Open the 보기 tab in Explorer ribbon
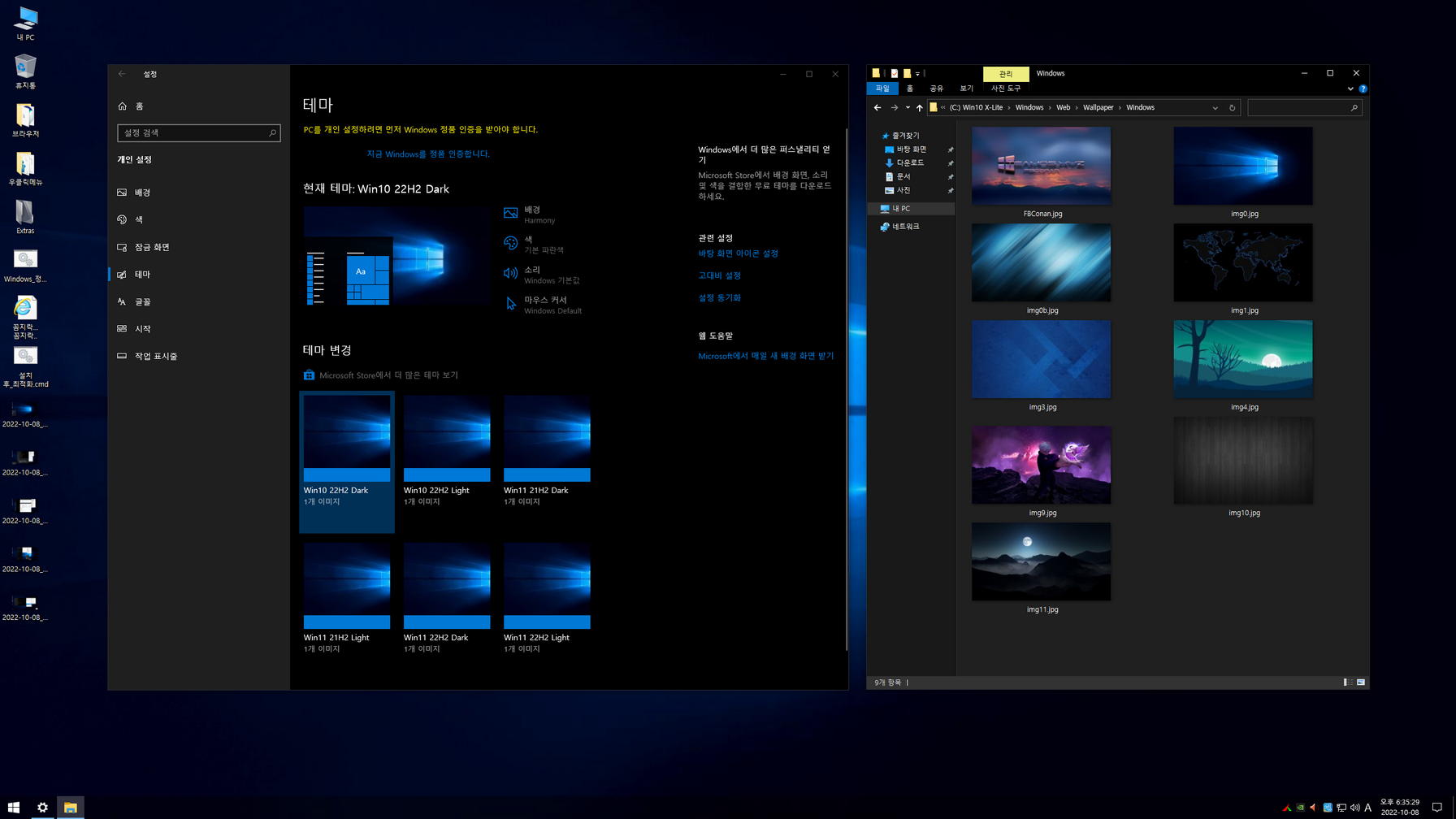The image size is (1456, 819). 966,89
